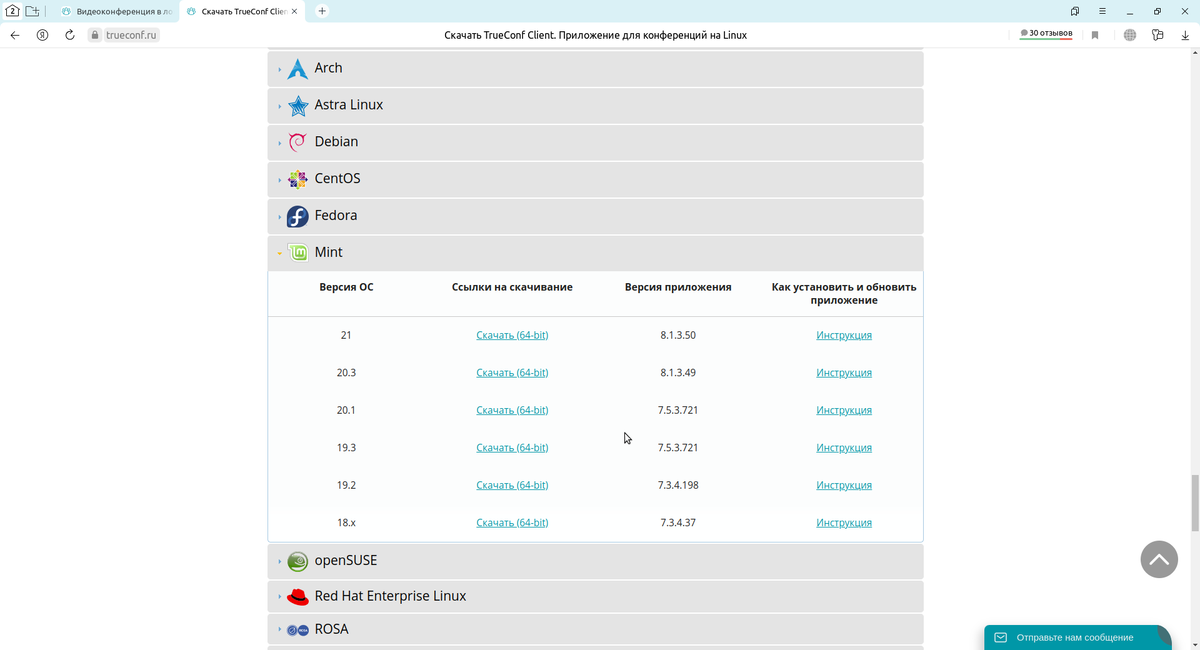Open downloads via the download arrow icon

1185,35
